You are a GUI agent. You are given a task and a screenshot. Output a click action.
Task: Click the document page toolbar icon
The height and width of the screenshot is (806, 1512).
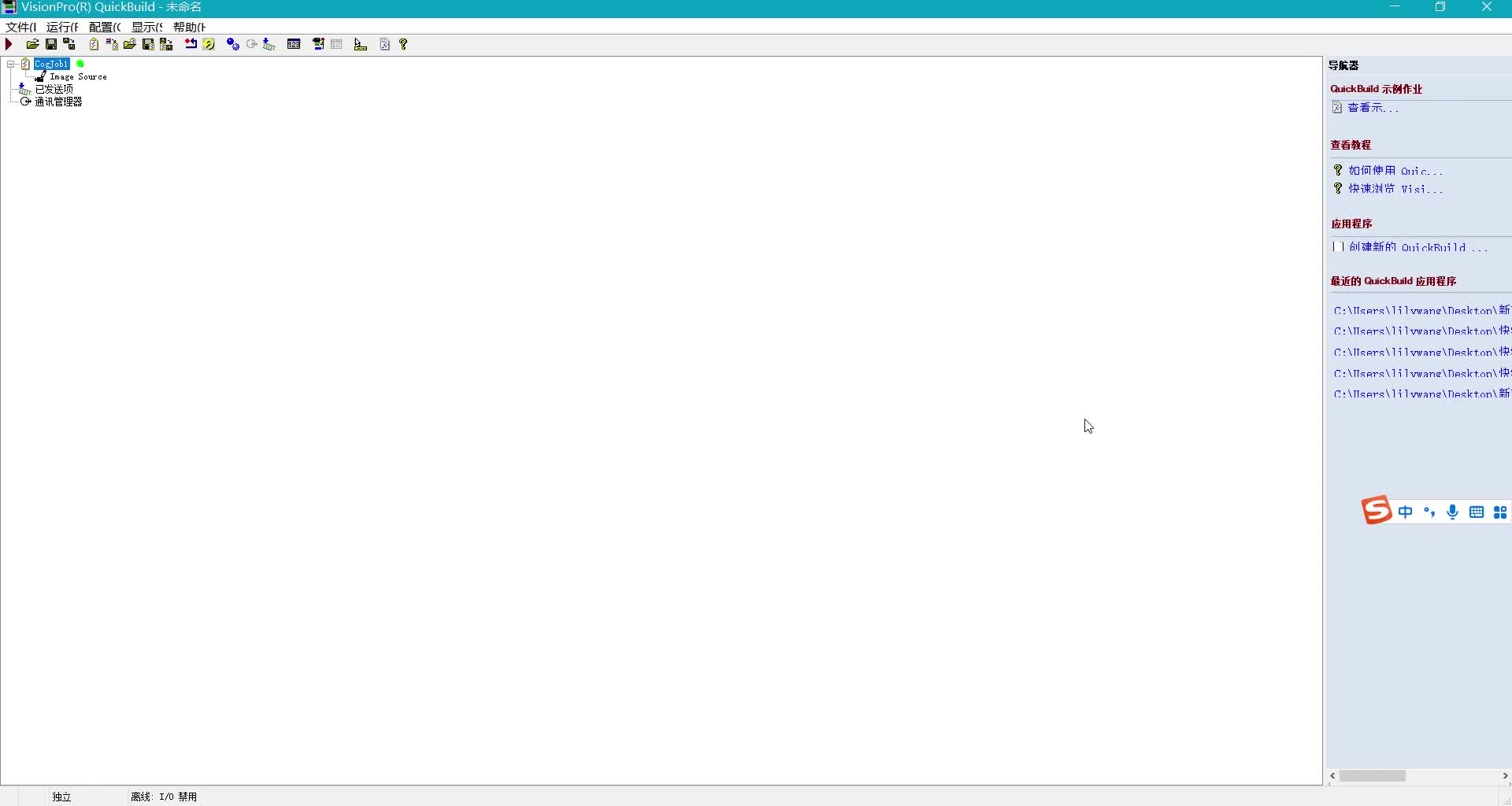click(x=385, y=45)
